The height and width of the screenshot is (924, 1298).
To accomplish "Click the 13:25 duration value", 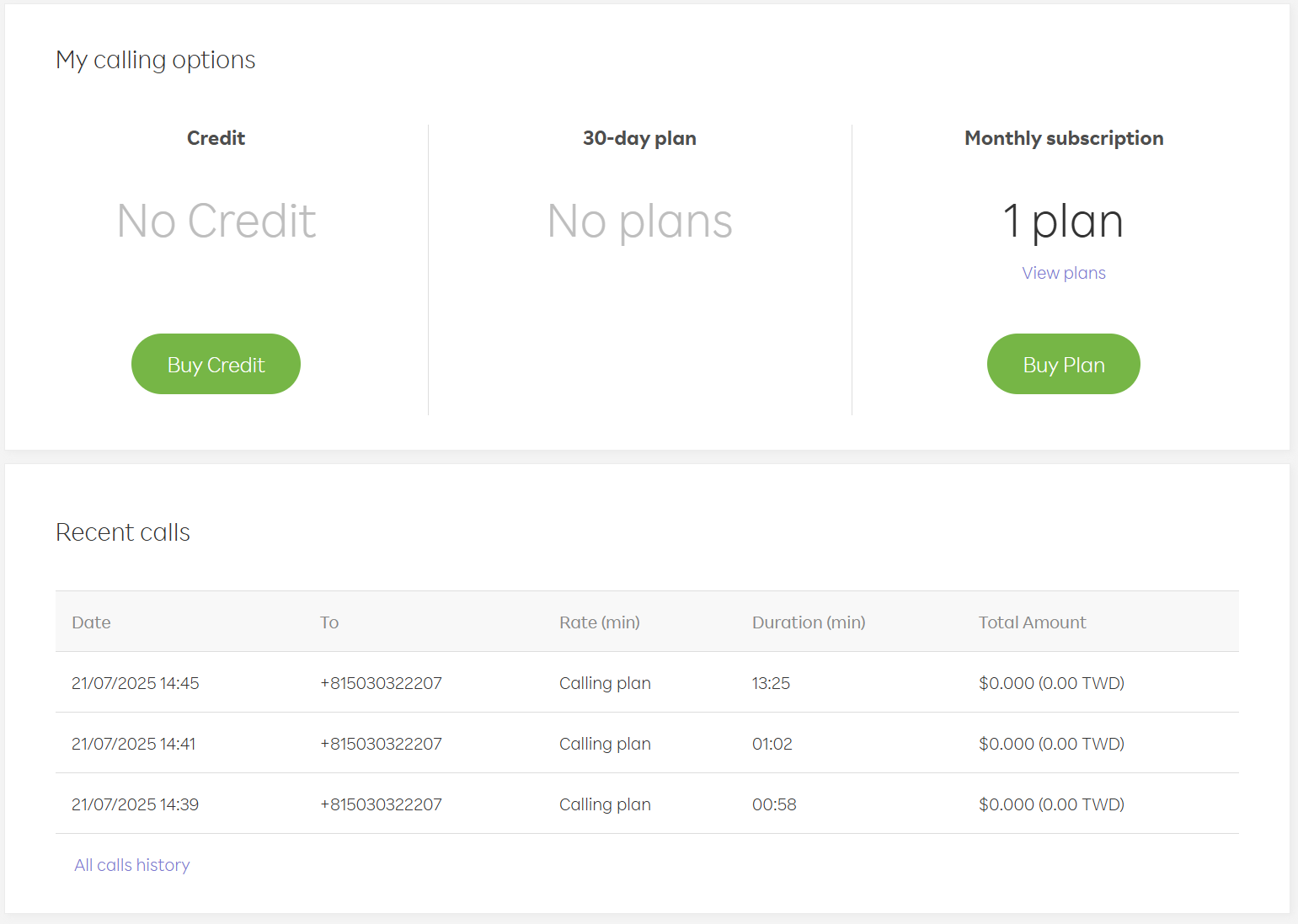I will click(x=771, y=683).
